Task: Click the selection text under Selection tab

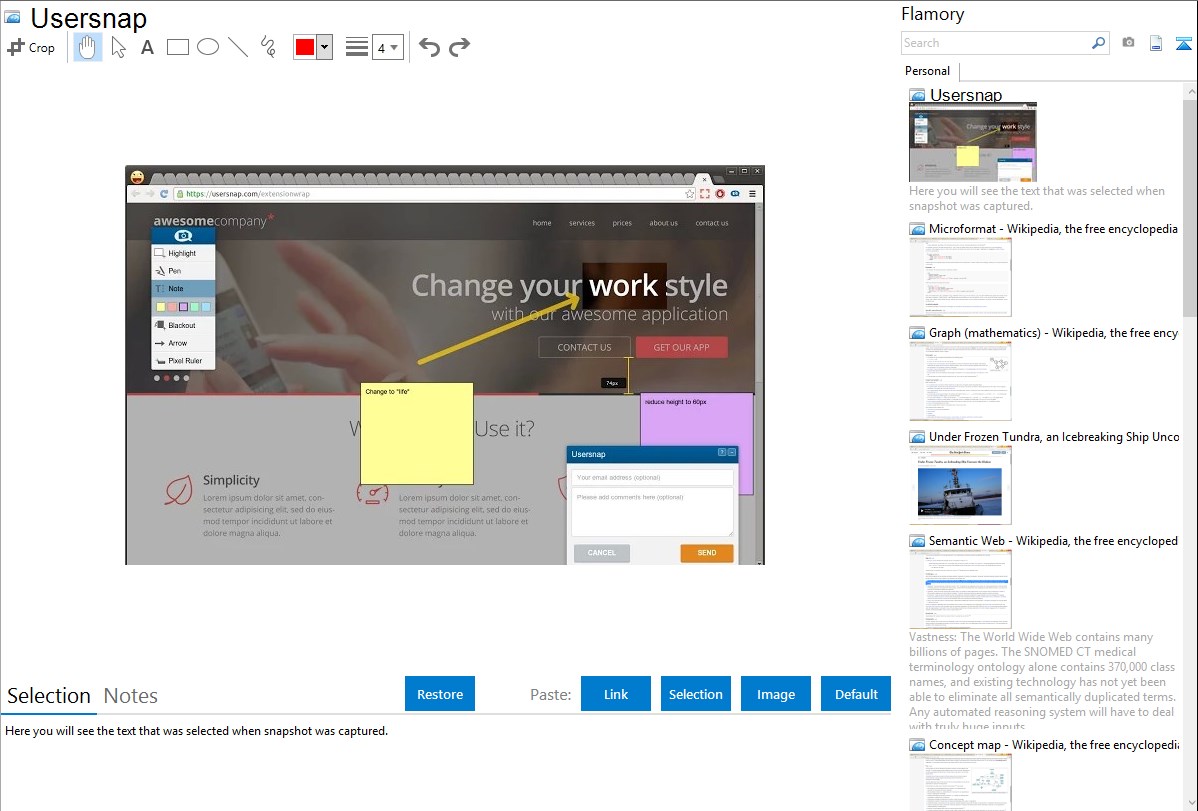Action: pos(196,731)
